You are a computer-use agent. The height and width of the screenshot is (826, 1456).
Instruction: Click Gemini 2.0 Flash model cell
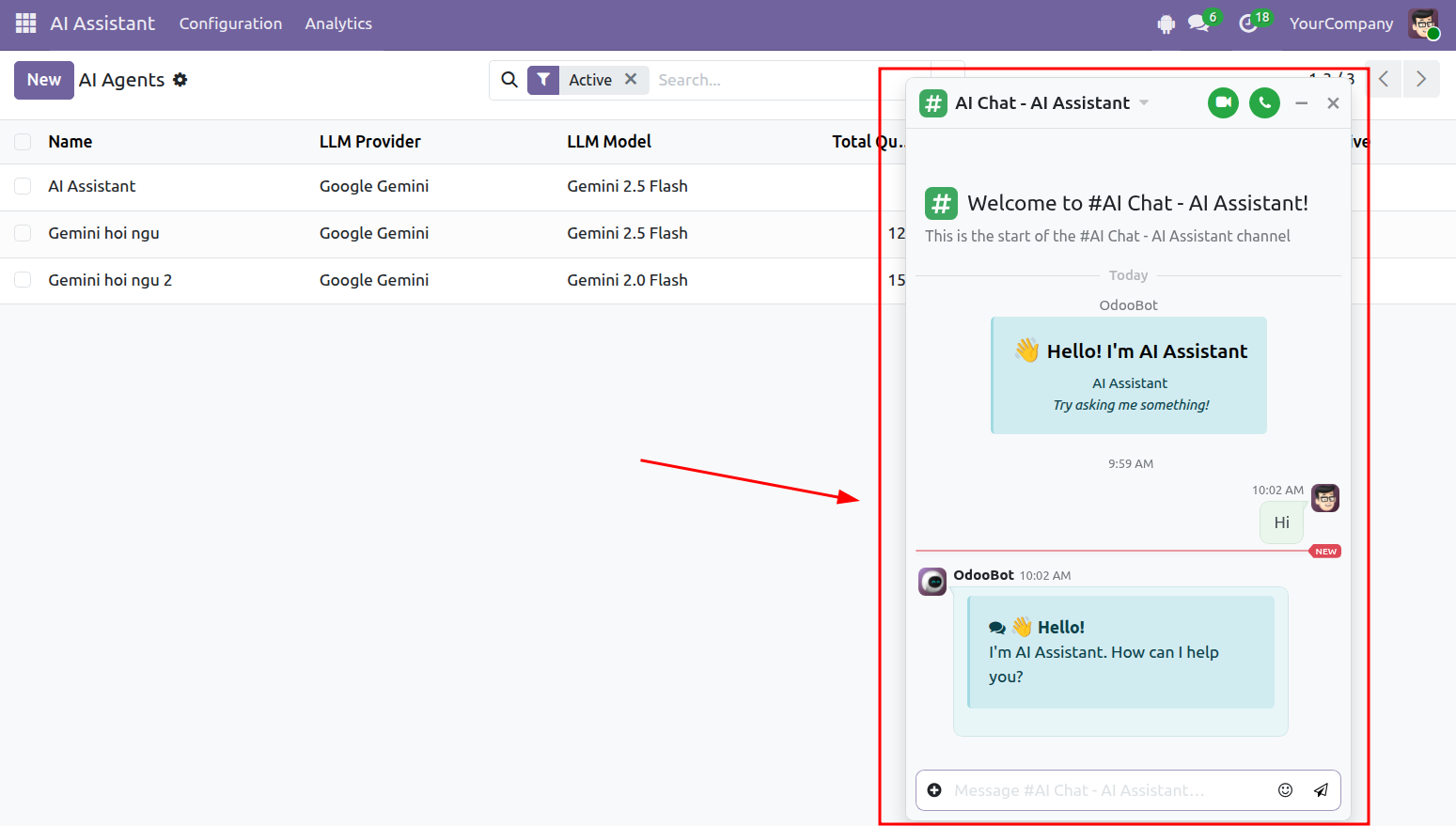627,280
